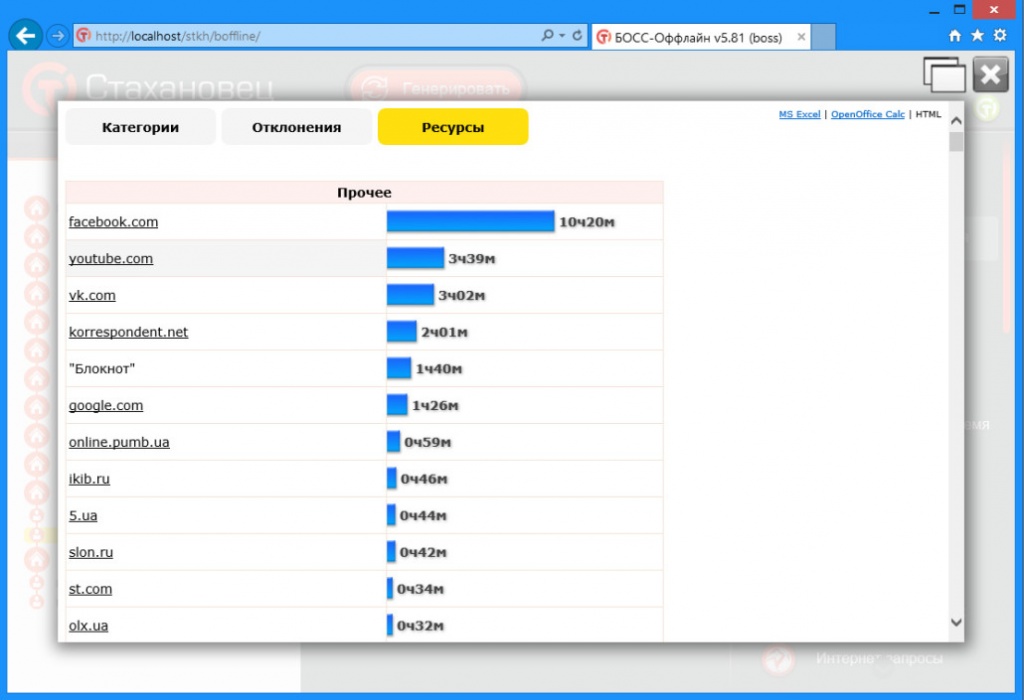Click the "Блокнот" row label
The width and height of the screenshot is (1024, 700).
click(x=102, y=369)
